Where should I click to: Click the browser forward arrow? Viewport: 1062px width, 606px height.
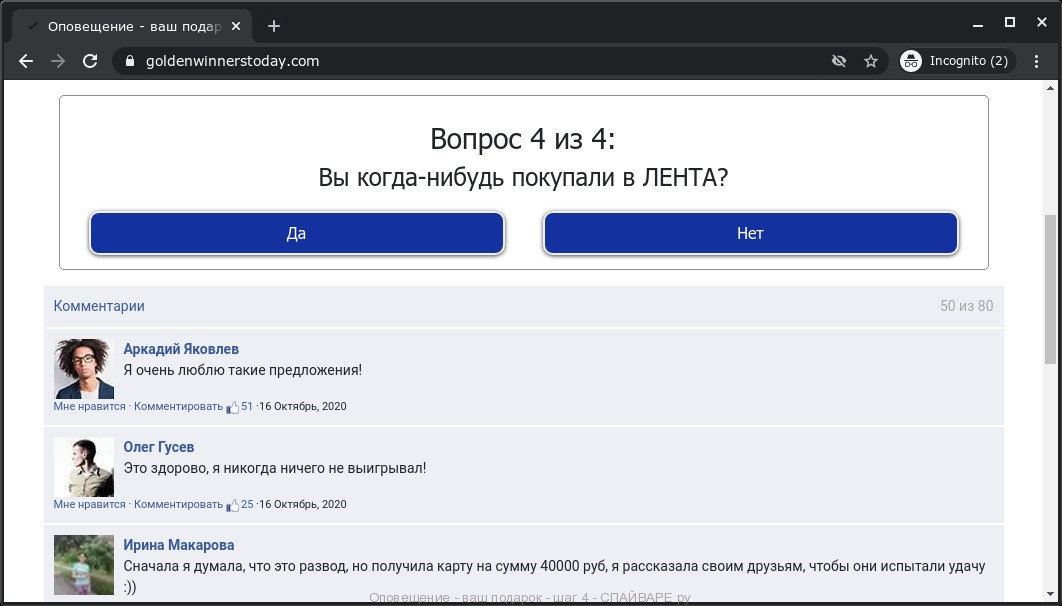tap(58, 61)
